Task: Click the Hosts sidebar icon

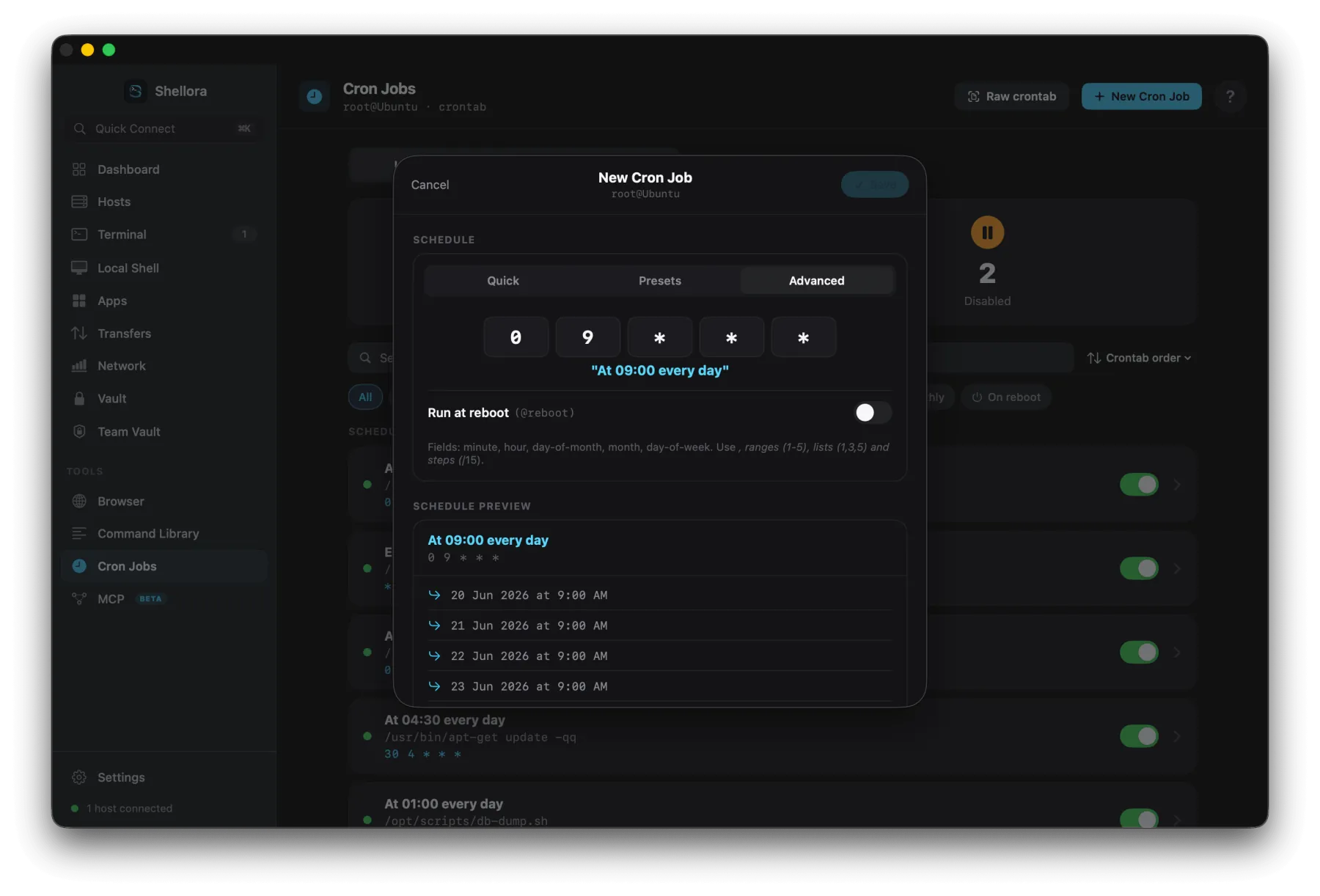Action: pyautogui.click(x=79, y=202)
